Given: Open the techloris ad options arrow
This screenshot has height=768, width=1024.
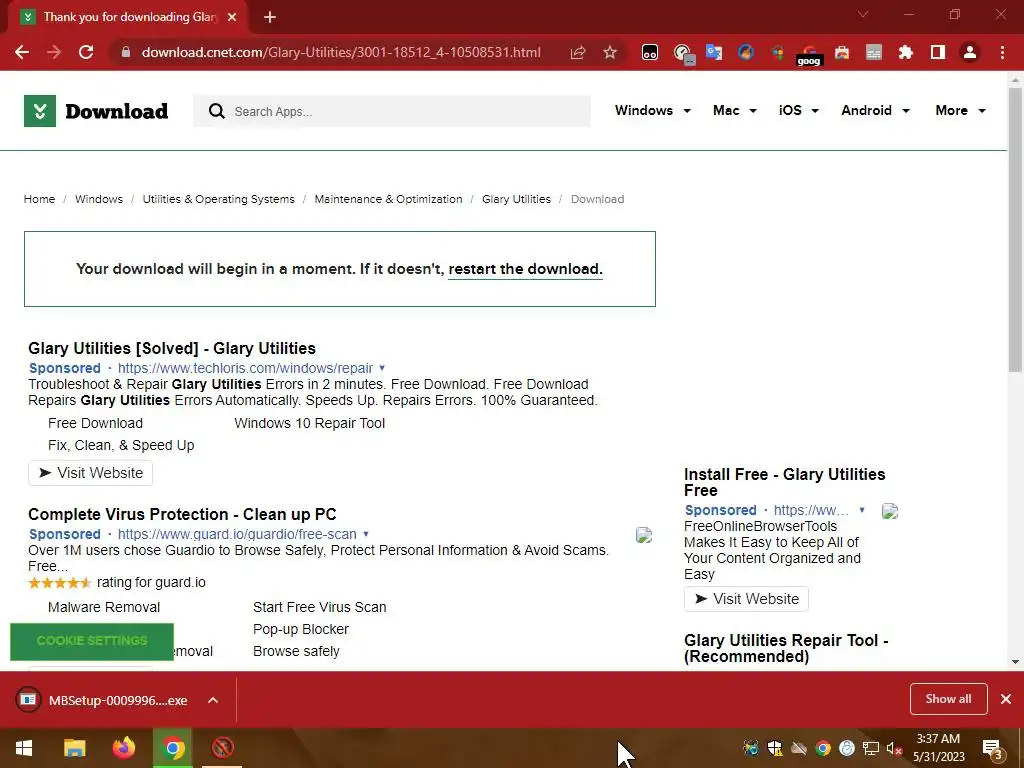Looking at the screenshot, I should click(x=382, y=368).
